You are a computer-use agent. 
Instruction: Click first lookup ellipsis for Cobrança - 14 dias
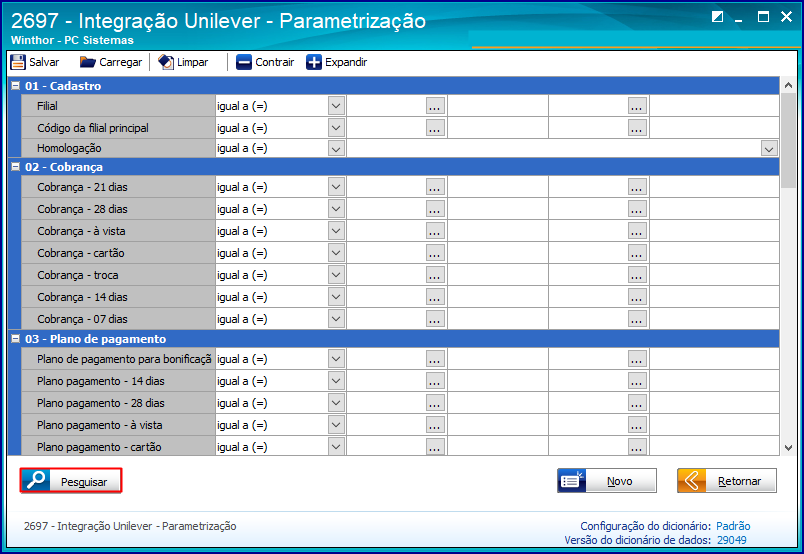(435, 297)
